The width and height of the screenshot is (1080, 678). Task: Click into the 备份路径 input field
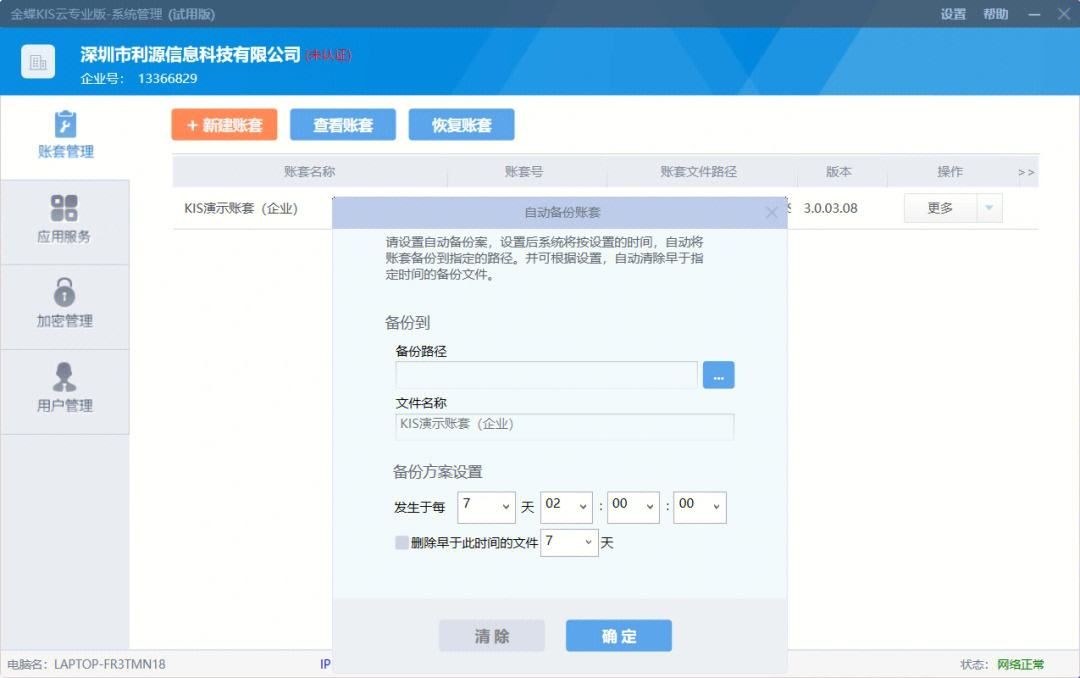point(546,375)
